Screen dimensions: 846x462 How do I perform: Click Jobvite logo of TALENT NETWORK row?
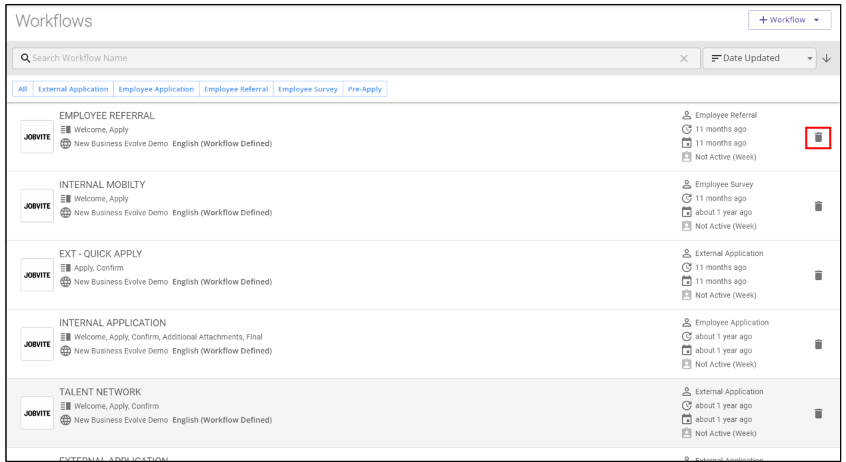37,413
